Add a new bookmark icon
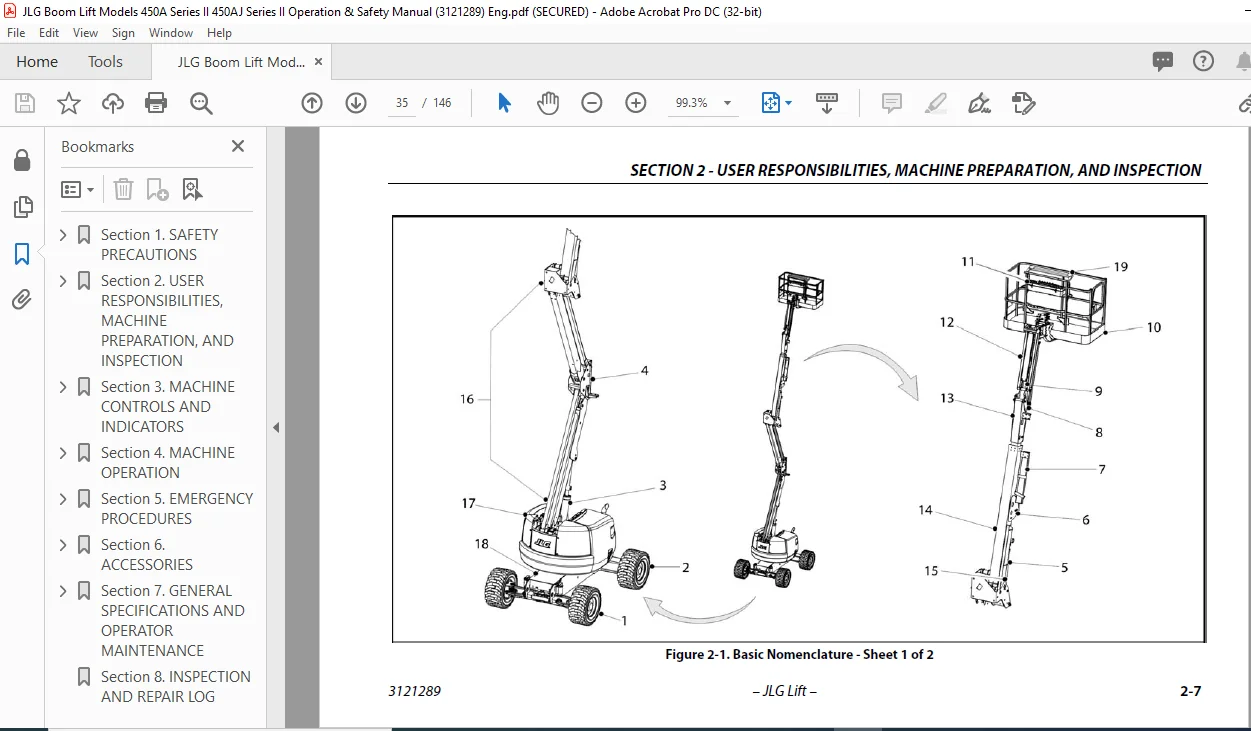The image size is (1251, 731). 157,189
